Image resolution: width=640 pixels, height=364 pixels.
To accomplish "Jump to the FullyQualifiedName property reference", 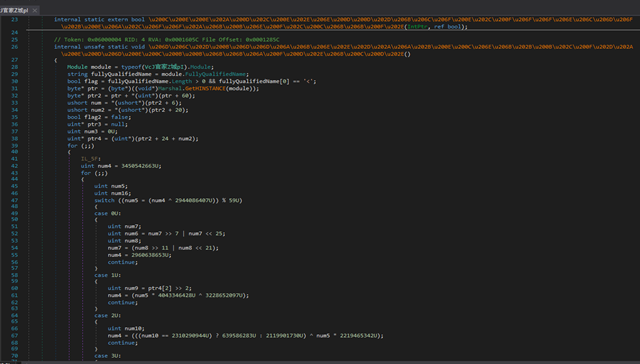I will pos(215,74).
